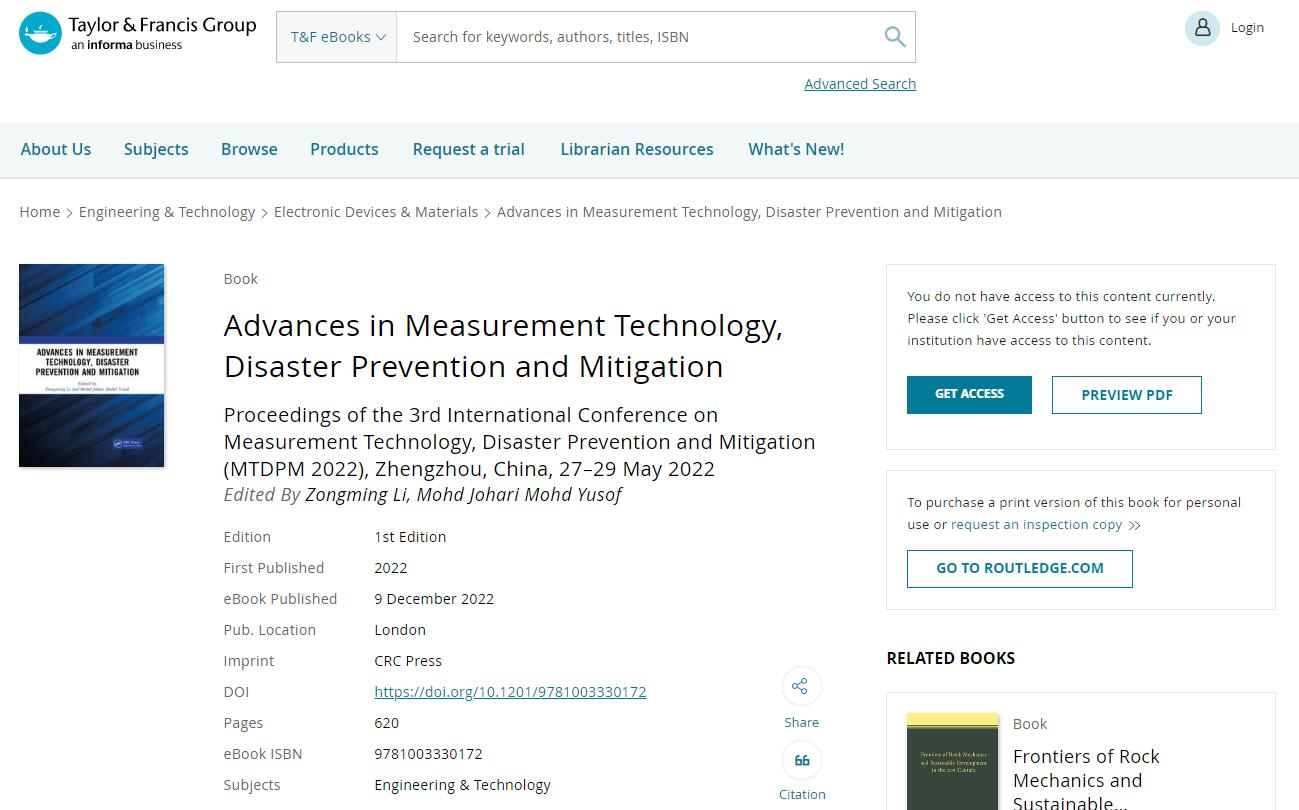Click the PREVIEW PDF button
This screenshot has height=810, width=1299.
tap(1127, 395)
